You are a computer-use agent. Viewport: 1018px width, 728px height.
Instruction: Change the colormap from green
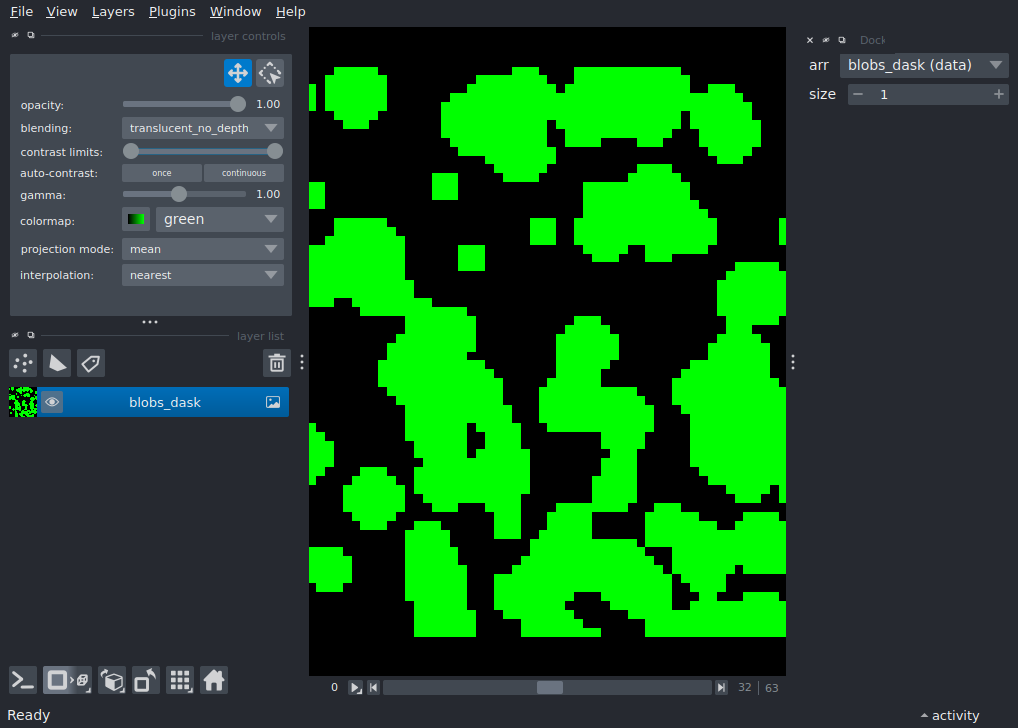(219, 218)
